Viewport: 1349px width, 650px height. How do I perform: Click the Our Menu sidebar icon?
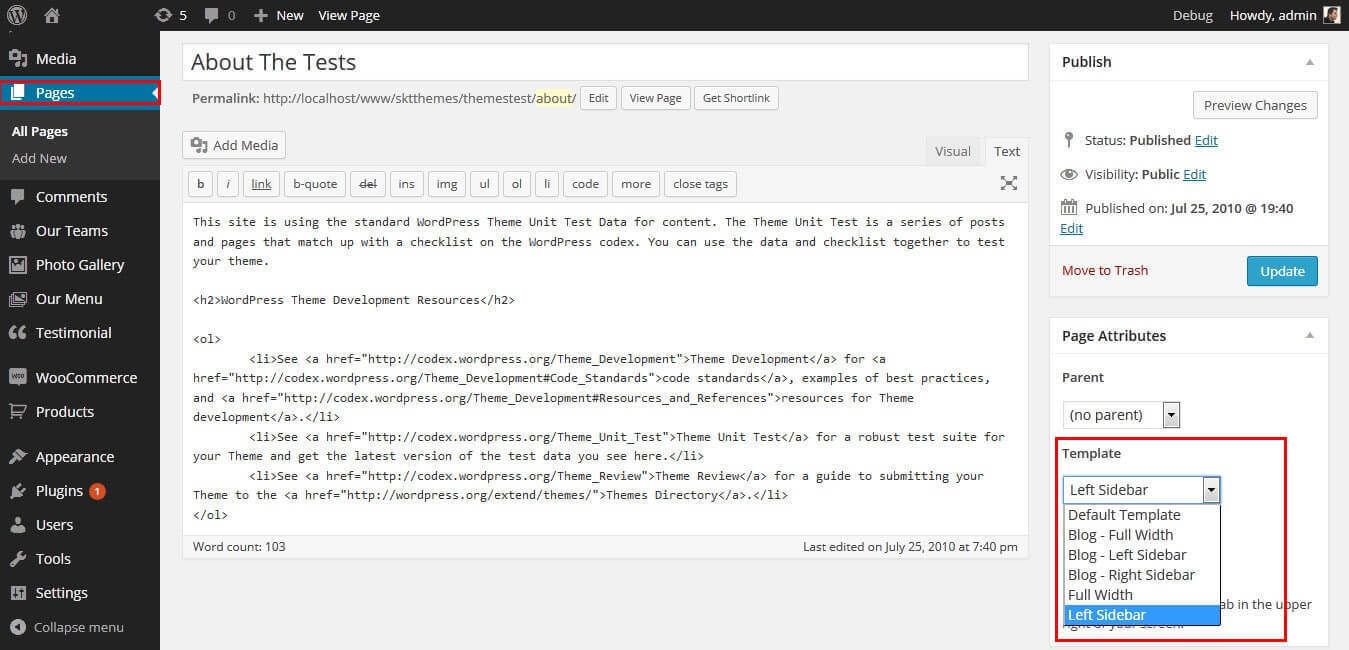(x=17, y=299)
